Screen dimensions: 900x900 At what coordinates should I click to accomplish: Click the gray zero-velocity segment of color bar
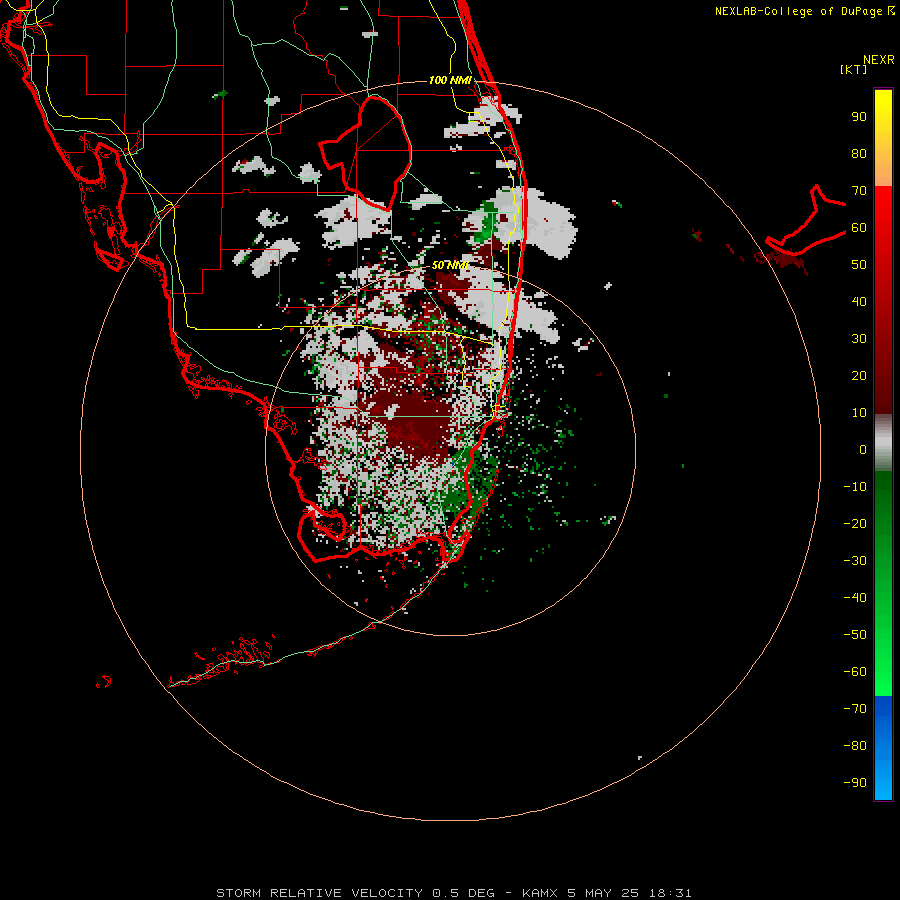point(883,443)
